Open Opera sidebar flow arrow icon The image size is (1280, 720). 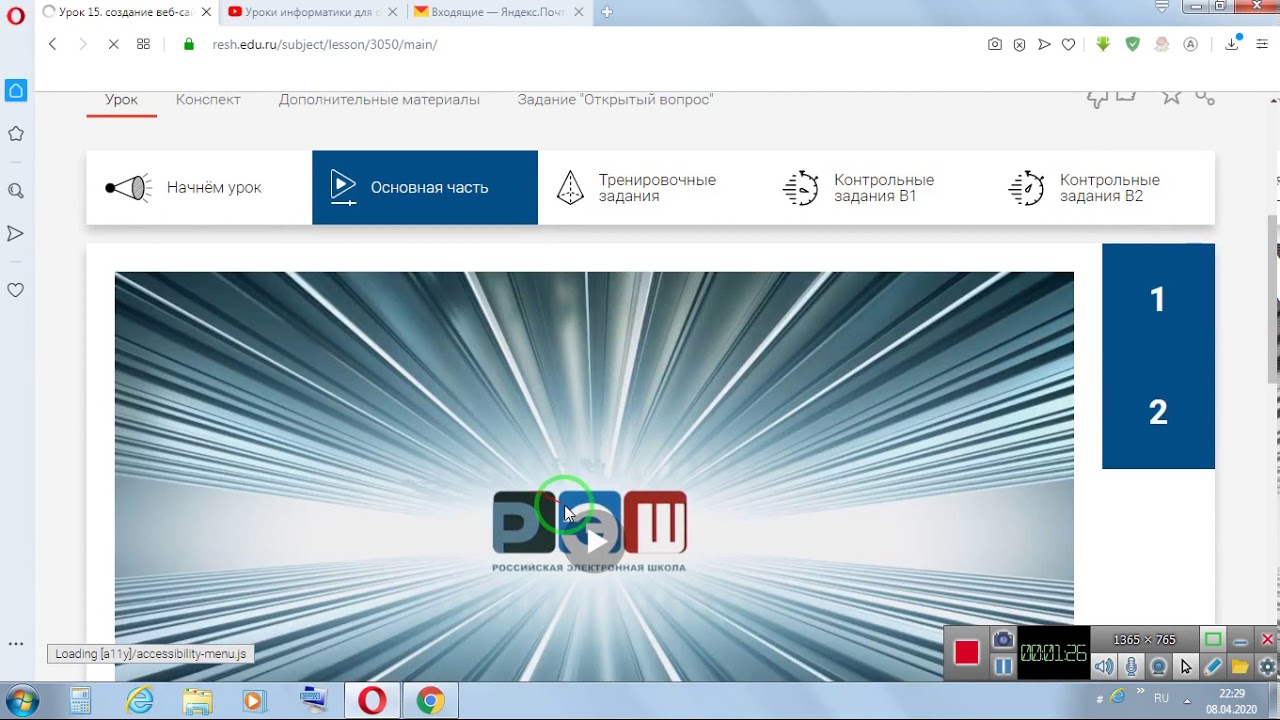pyautogui.click(x=15, y=233)
